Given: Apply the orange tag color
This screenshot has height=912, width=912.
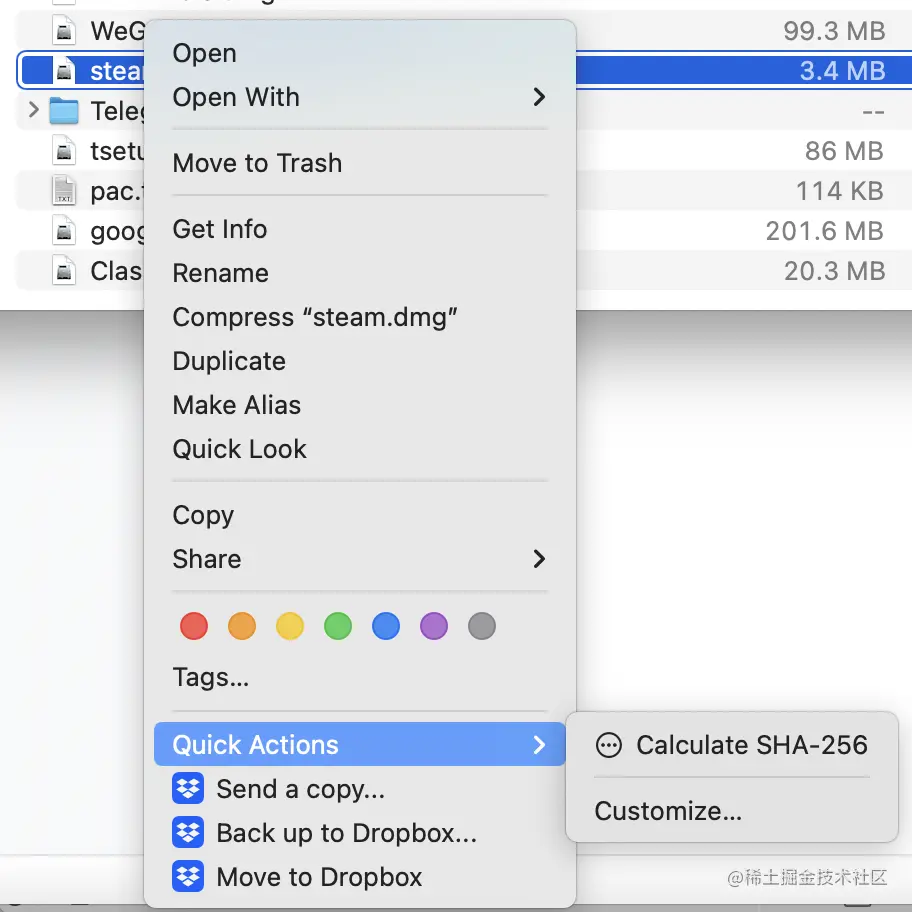Looking at the screenshot, I should [242, 626].
